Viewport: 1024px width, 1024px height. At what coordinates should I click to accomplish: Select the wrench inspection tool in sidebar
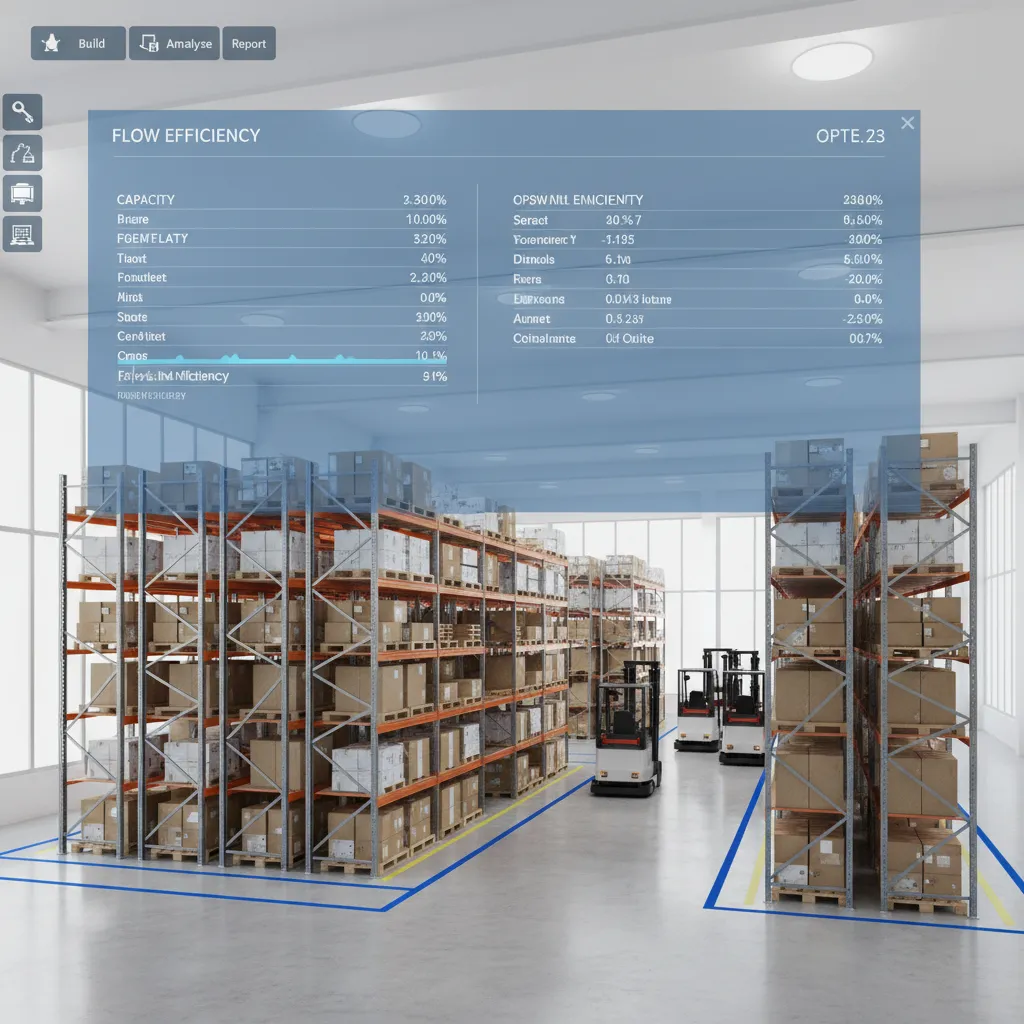click(22, 112)
